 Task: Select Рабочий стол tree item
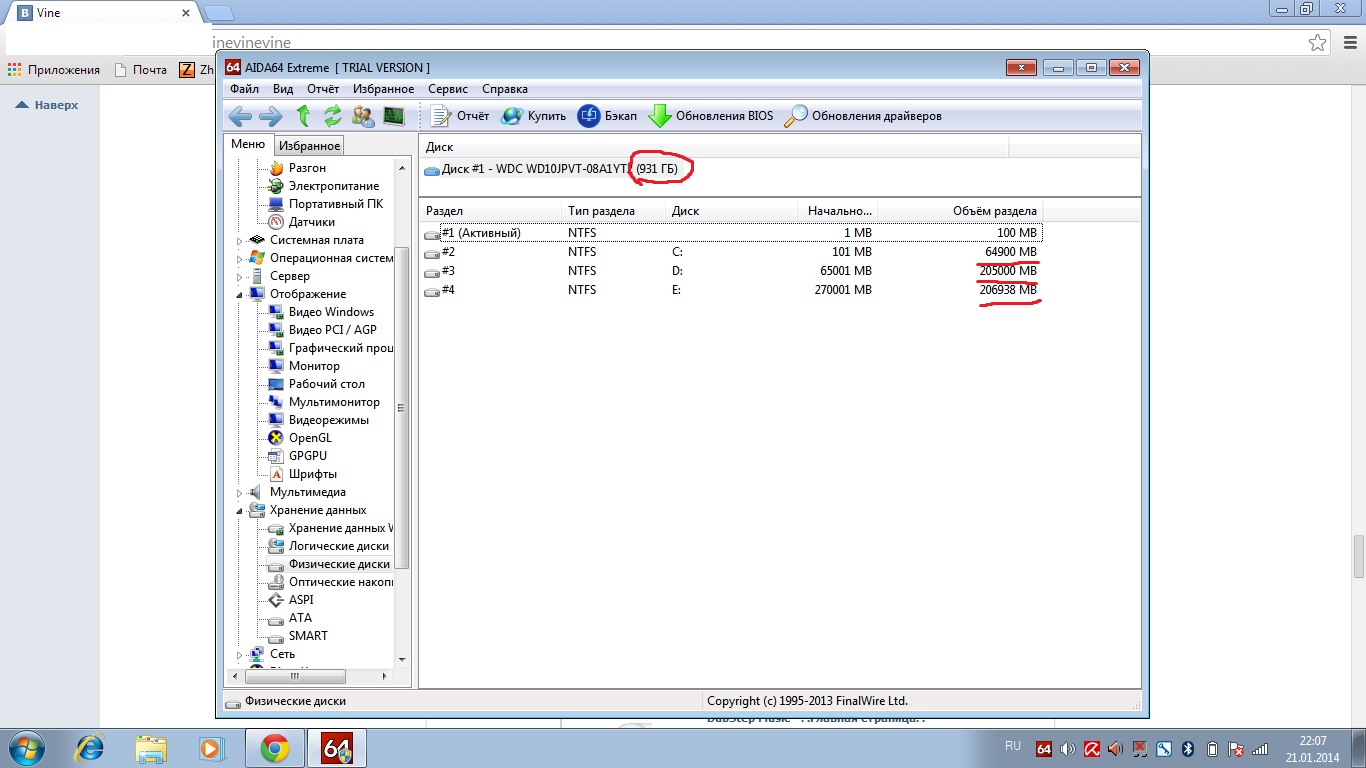327,384
